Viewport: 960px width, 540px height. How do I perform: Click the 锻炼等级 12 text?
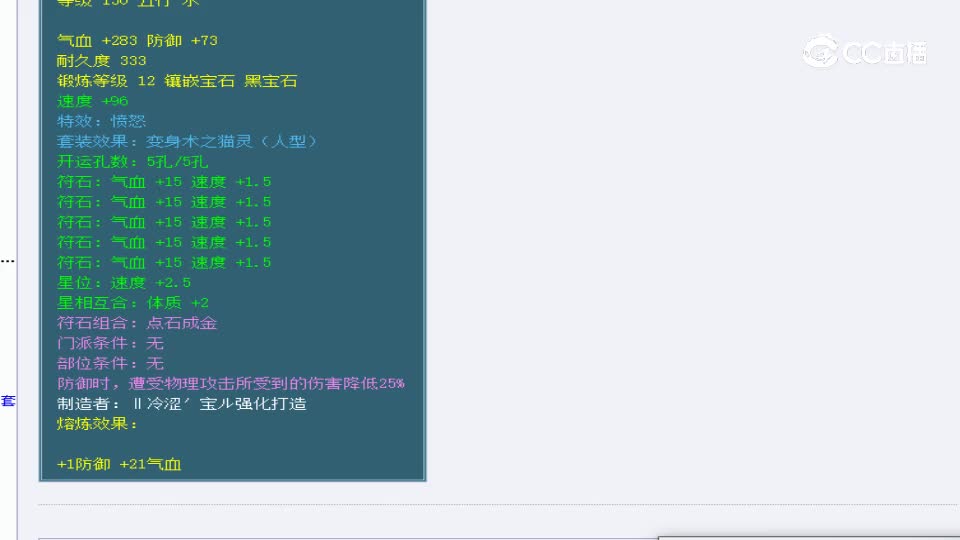point(105,81)
